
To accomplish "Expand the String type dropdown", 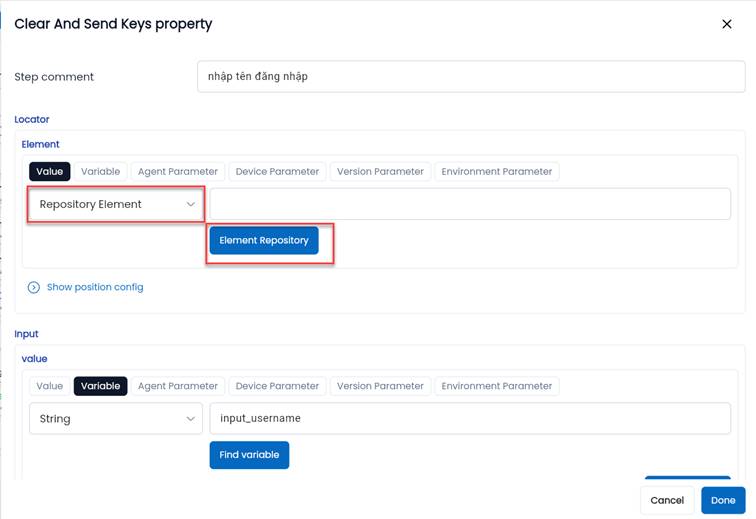I will tap(116, 419).
